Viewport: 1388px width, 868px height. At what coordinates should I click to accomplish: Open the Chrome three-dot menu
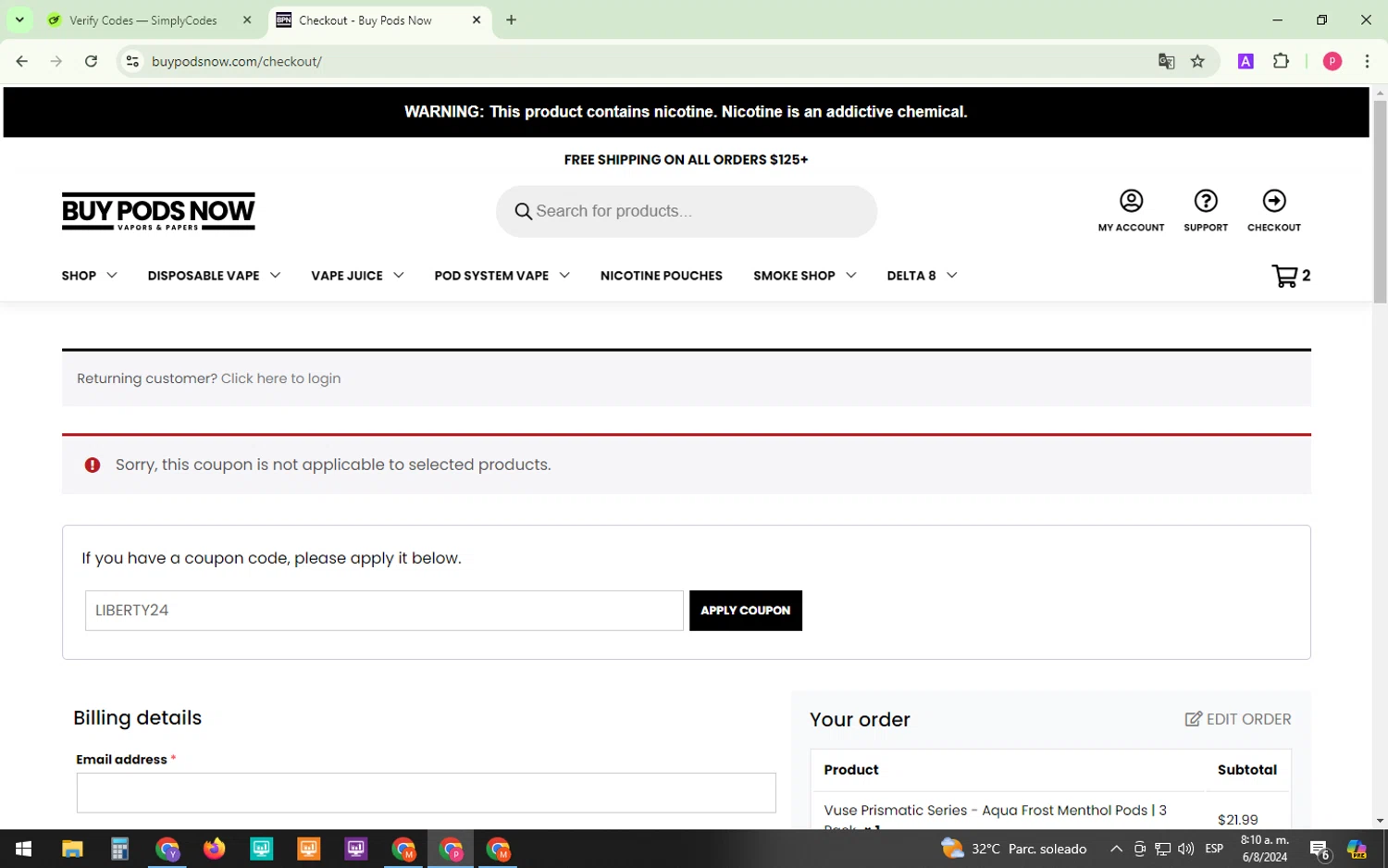[1367, 61]
